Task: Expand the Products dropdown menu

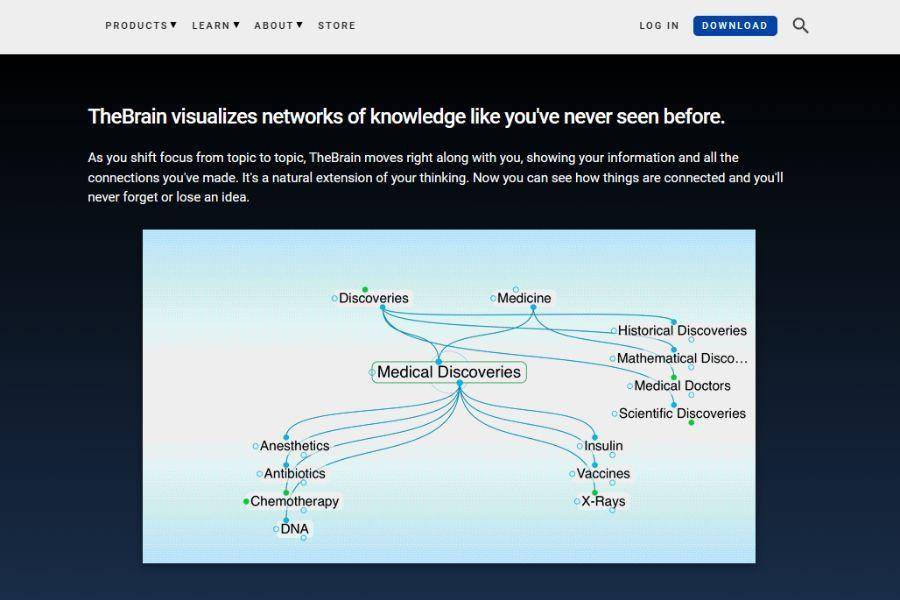Action: tap(141, 26)
